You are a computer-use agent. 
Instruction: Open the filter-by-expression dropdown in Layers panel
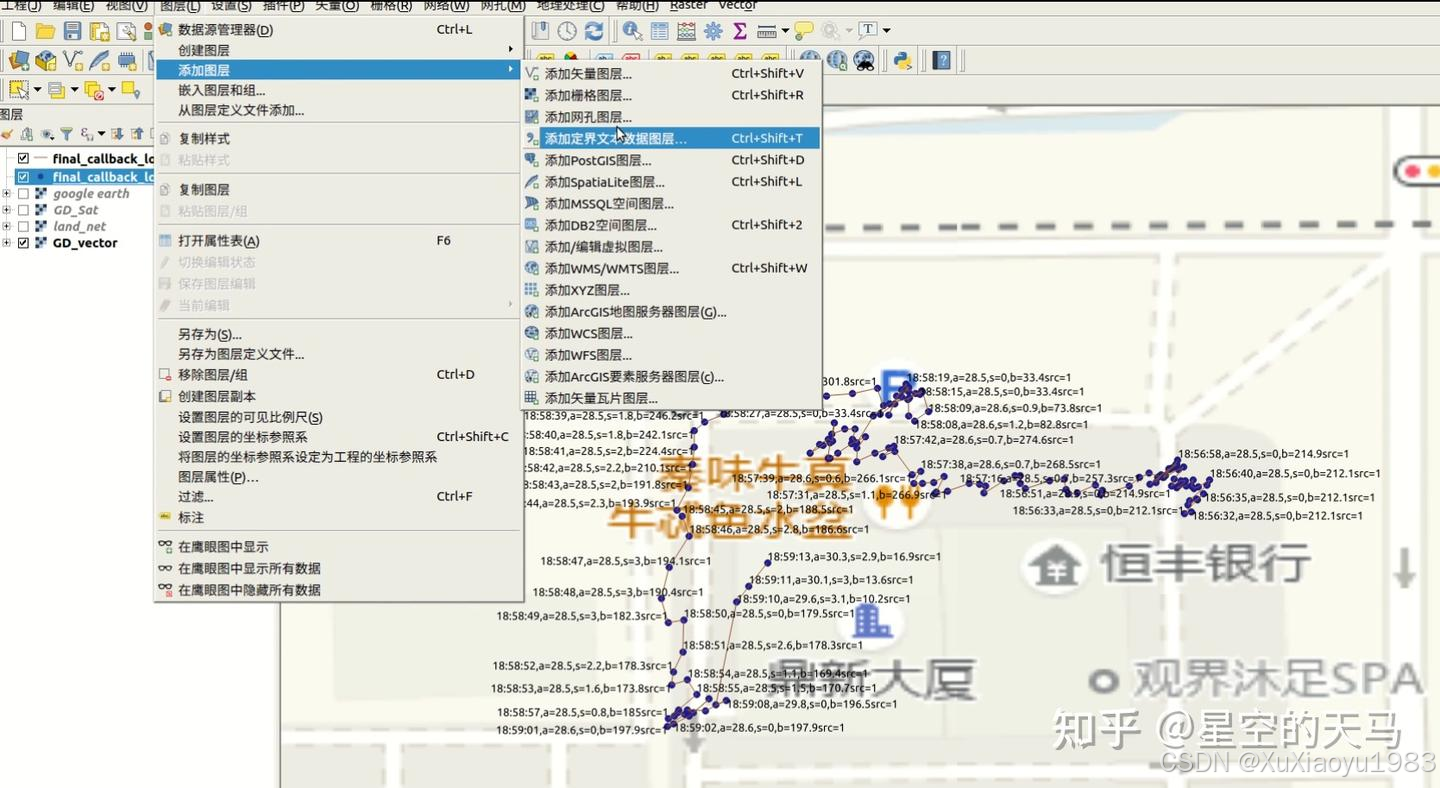tap(101, 134)
